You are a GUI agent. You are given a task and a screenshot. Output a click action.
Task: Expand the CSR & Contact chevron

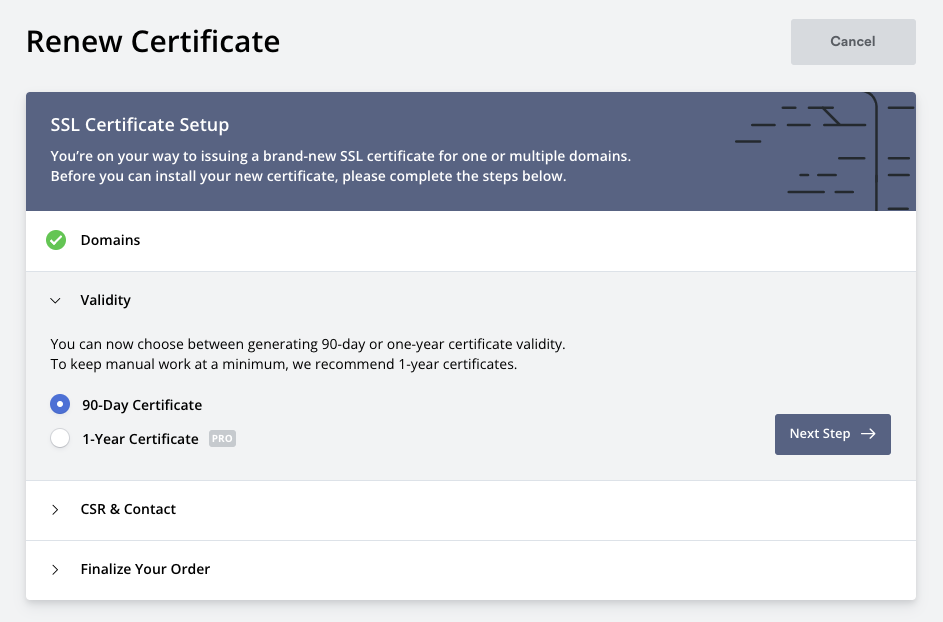coord(56,510)
